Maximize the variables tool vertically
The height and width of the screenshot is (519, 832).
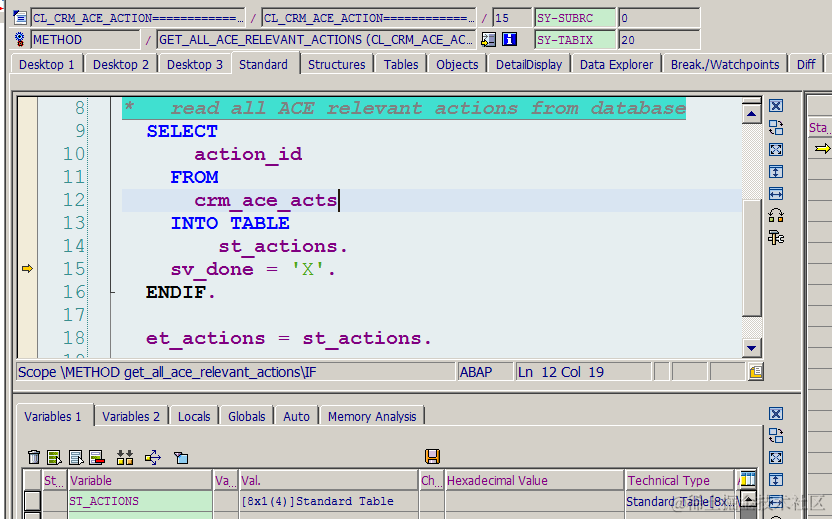(x=776, y=480)
